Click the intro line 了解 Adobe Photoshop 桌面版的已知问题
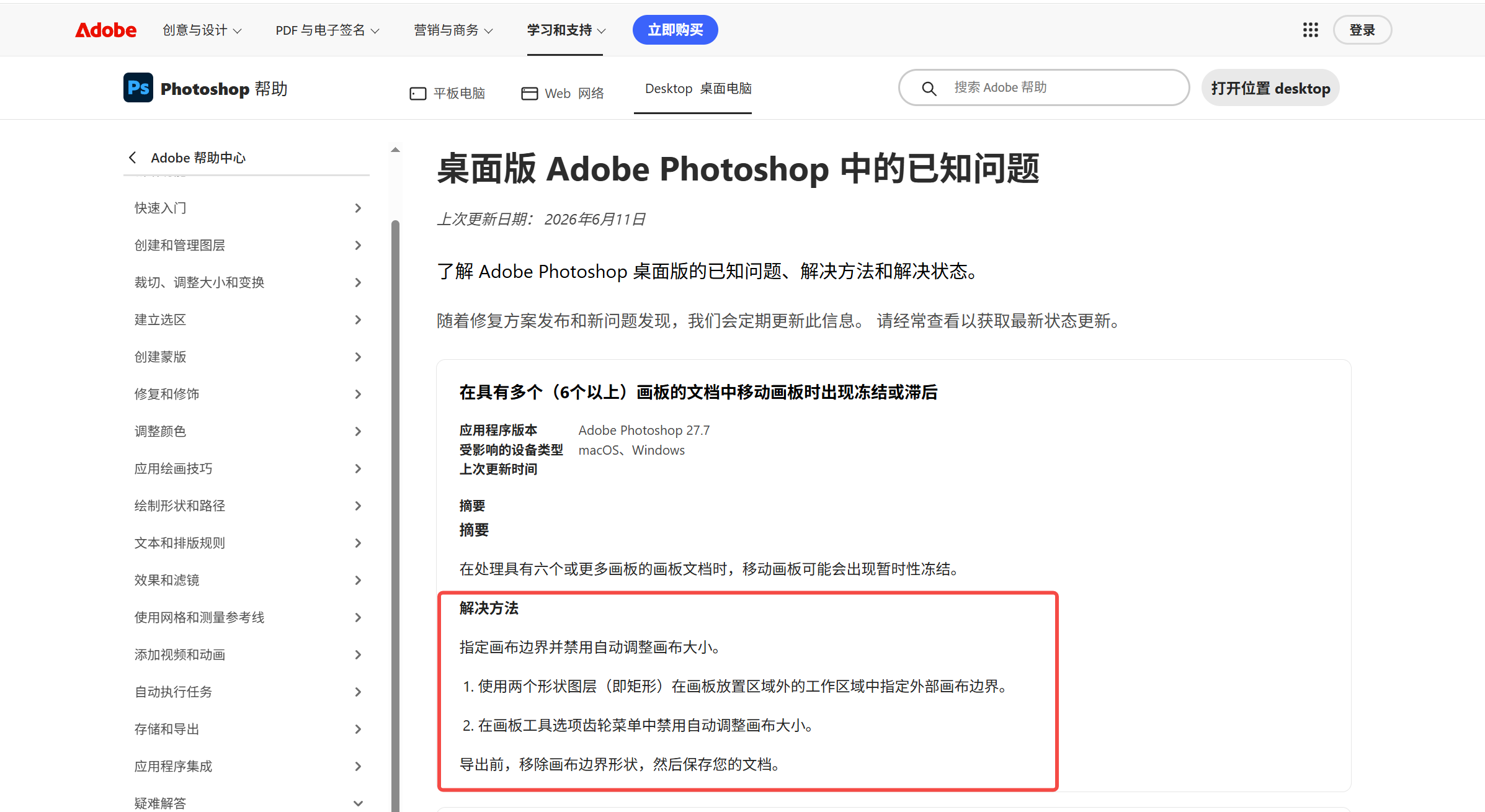 (710, 271)
